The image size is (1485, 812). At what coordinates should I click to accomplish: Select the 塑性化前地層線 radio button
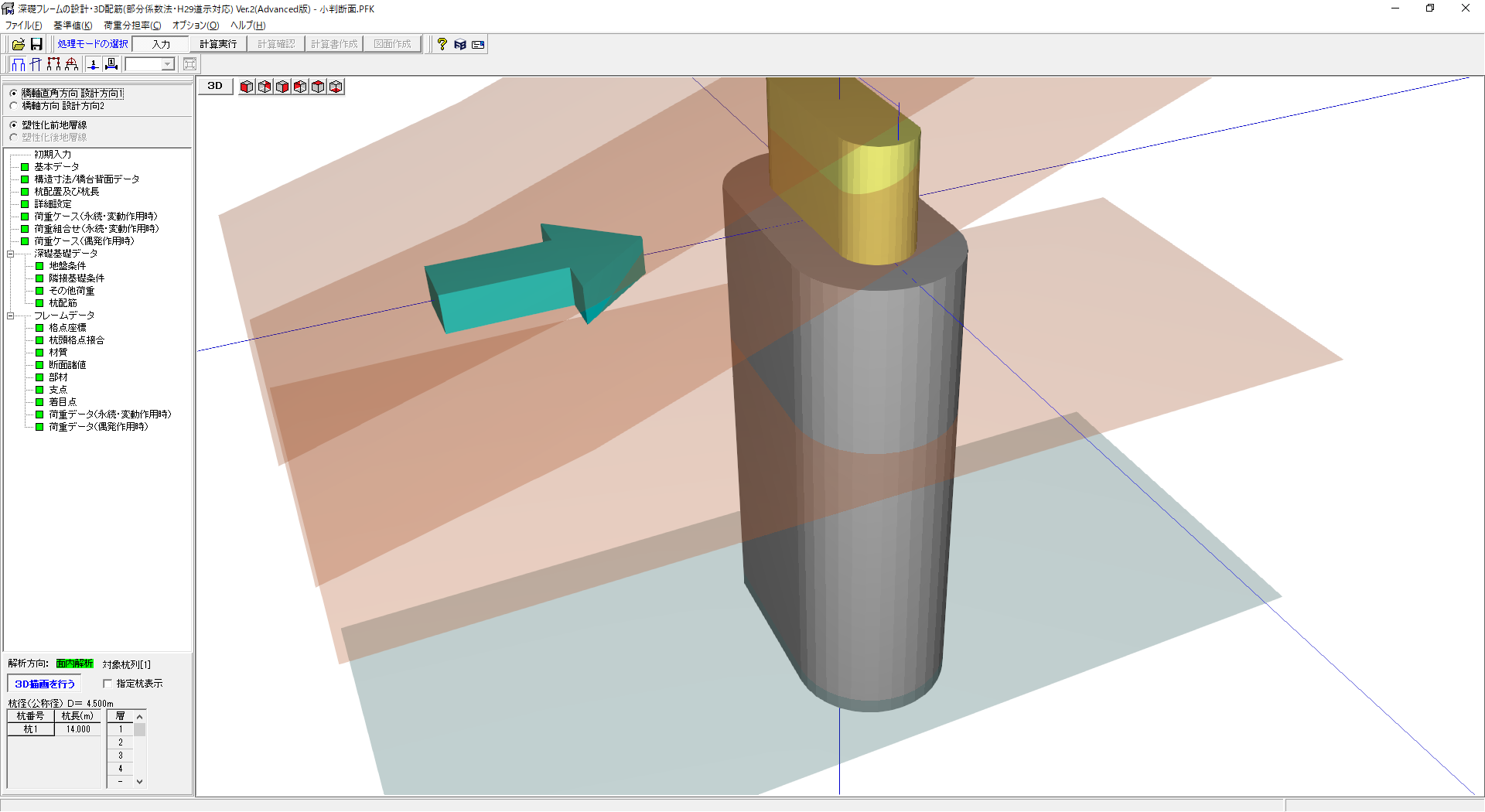point(14,125)
